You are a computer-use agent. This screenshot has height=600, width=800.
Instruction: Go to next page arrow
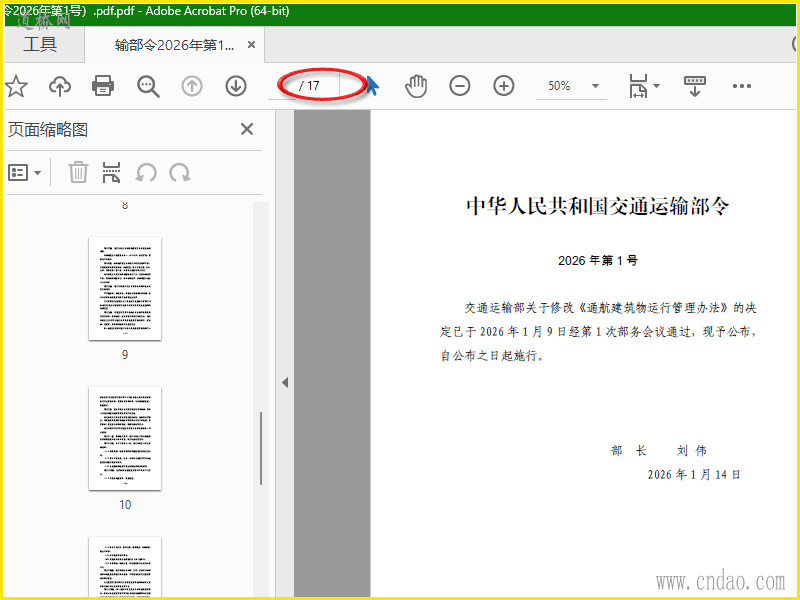[x=236, y=86]
